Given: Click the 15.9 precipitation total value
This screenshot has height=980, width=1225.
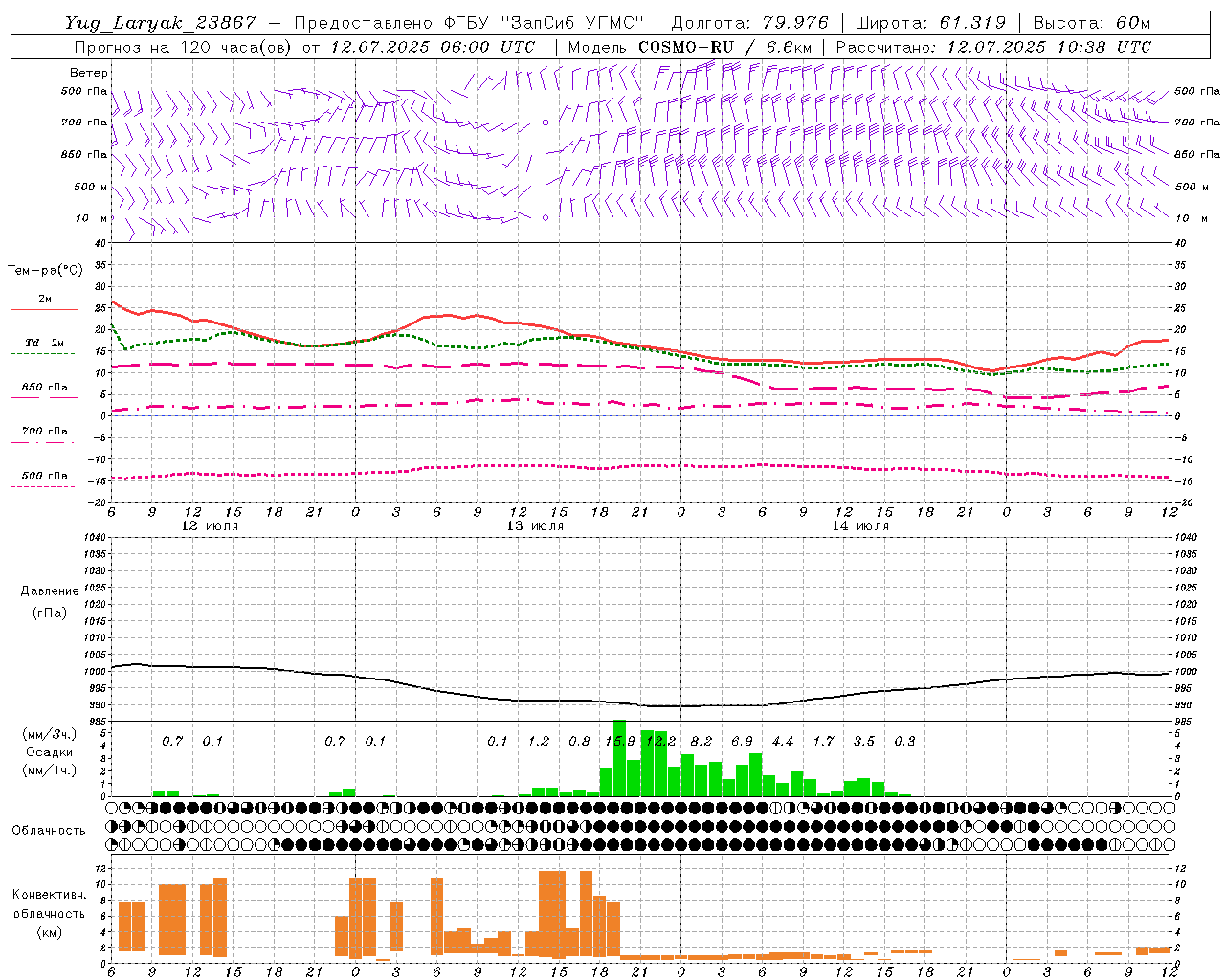Looking at the screenshot, I should click(x=620, y=741).
